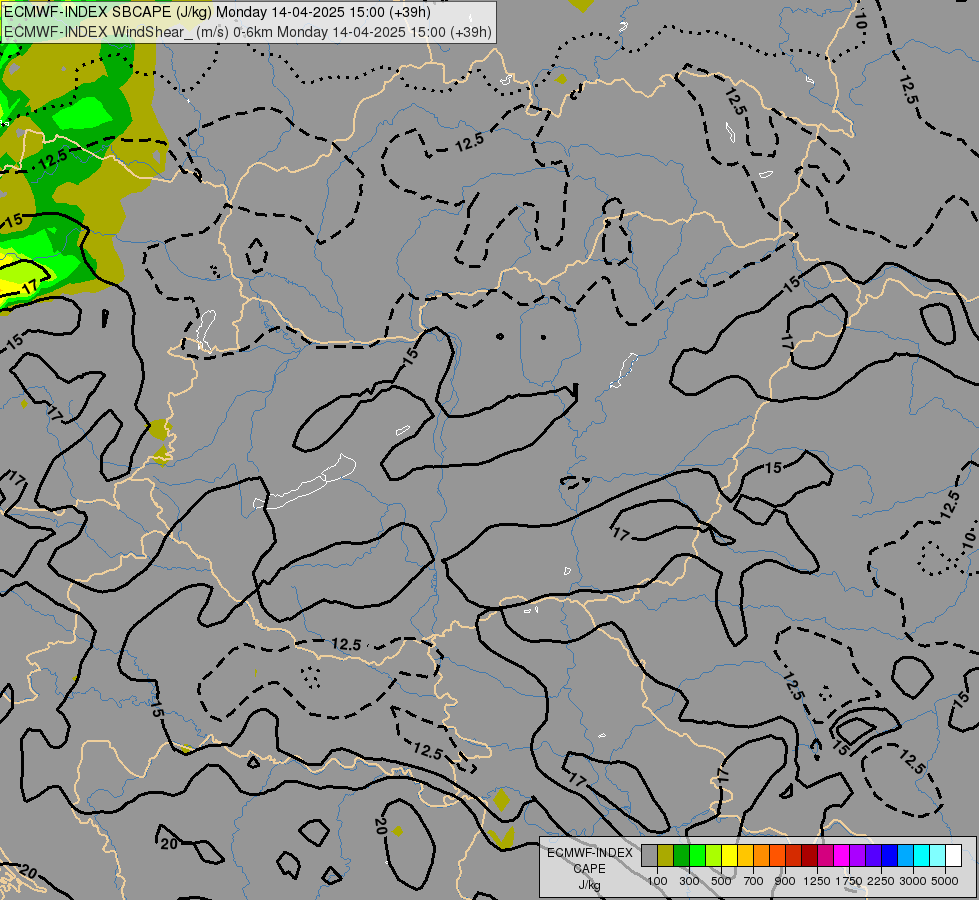Click the '17' label inside yellow CAPE patch
Viewport: 979px width, 900px height.
pos(29,287)
